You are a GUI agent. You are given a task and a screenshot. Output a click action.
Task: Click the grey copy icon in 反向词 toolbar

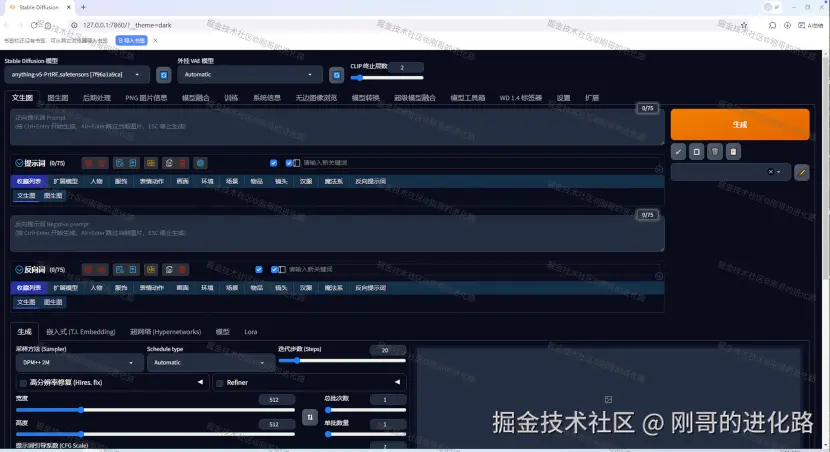[169, 269]
